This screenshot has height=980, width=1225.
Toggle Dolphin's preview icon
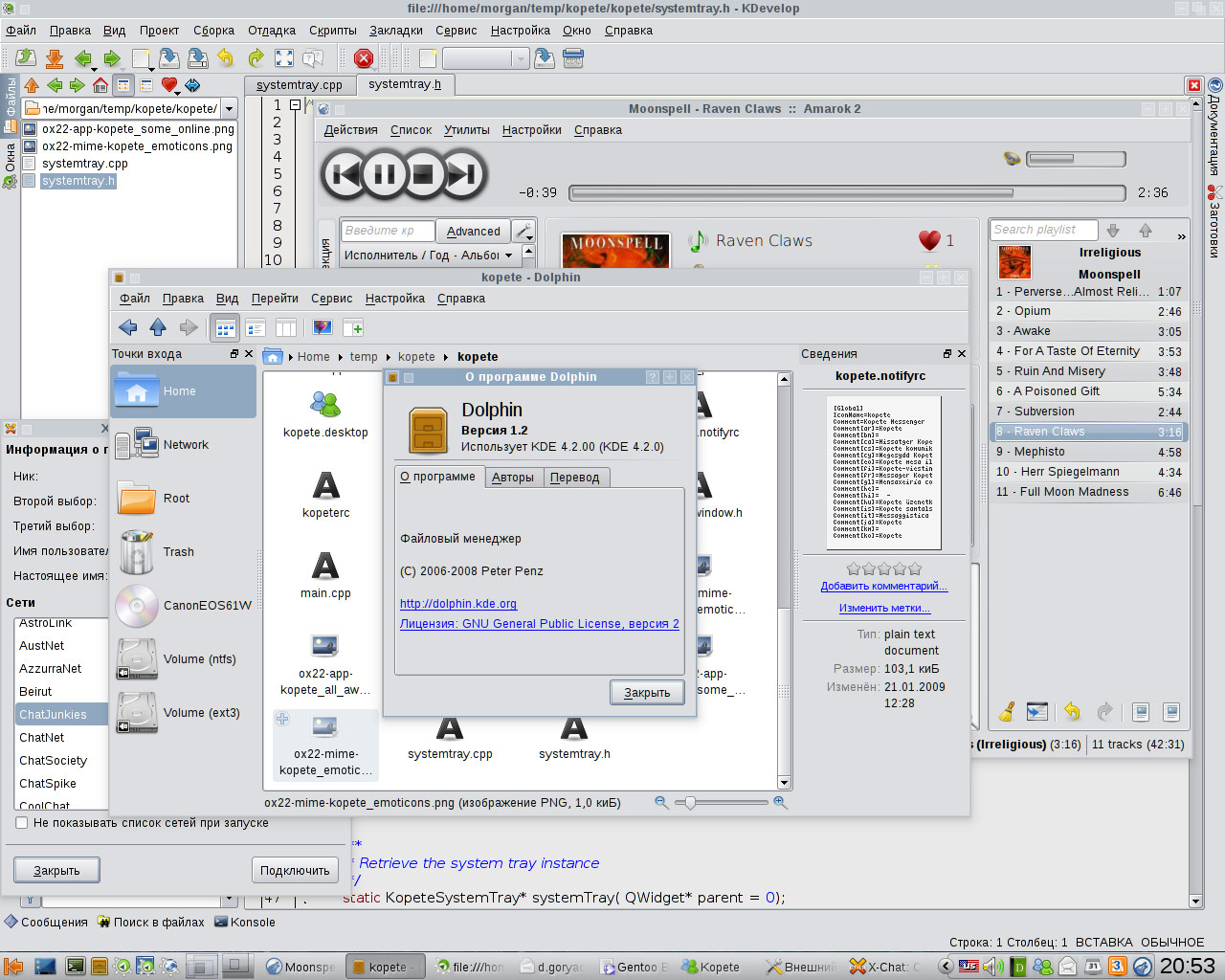click(x=323, y=328)
